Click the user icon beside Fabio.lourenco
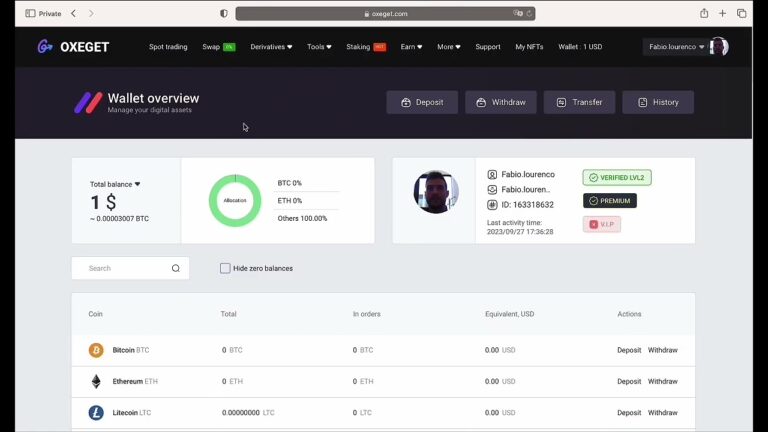This screenshot has height=432, width=768. [x=492, y=174]
